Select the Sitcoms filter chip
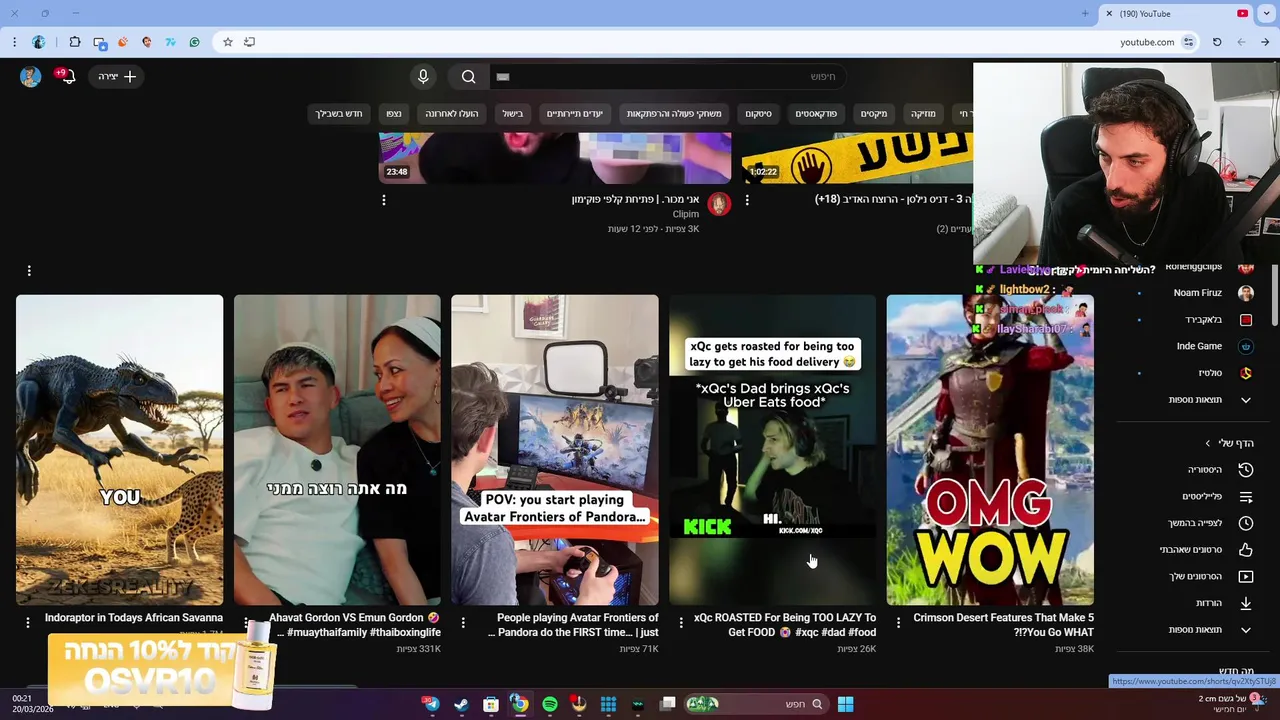The image size is (1280, 720). [x=758, y=114]
